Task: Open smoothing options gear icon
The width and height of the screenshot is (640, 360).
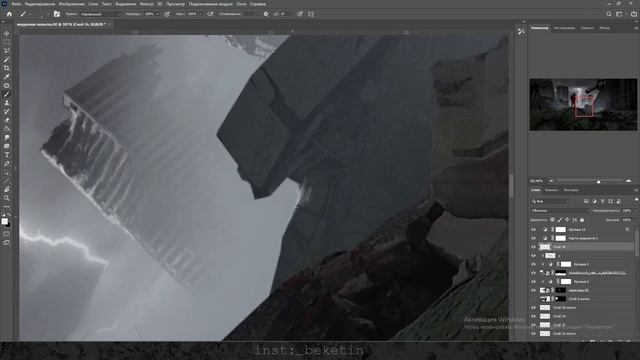Action: pos(266,14)
